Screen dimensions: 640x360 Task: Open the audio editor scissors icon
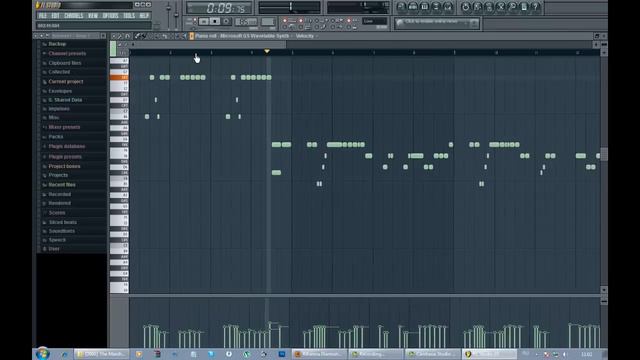point(500,7)
